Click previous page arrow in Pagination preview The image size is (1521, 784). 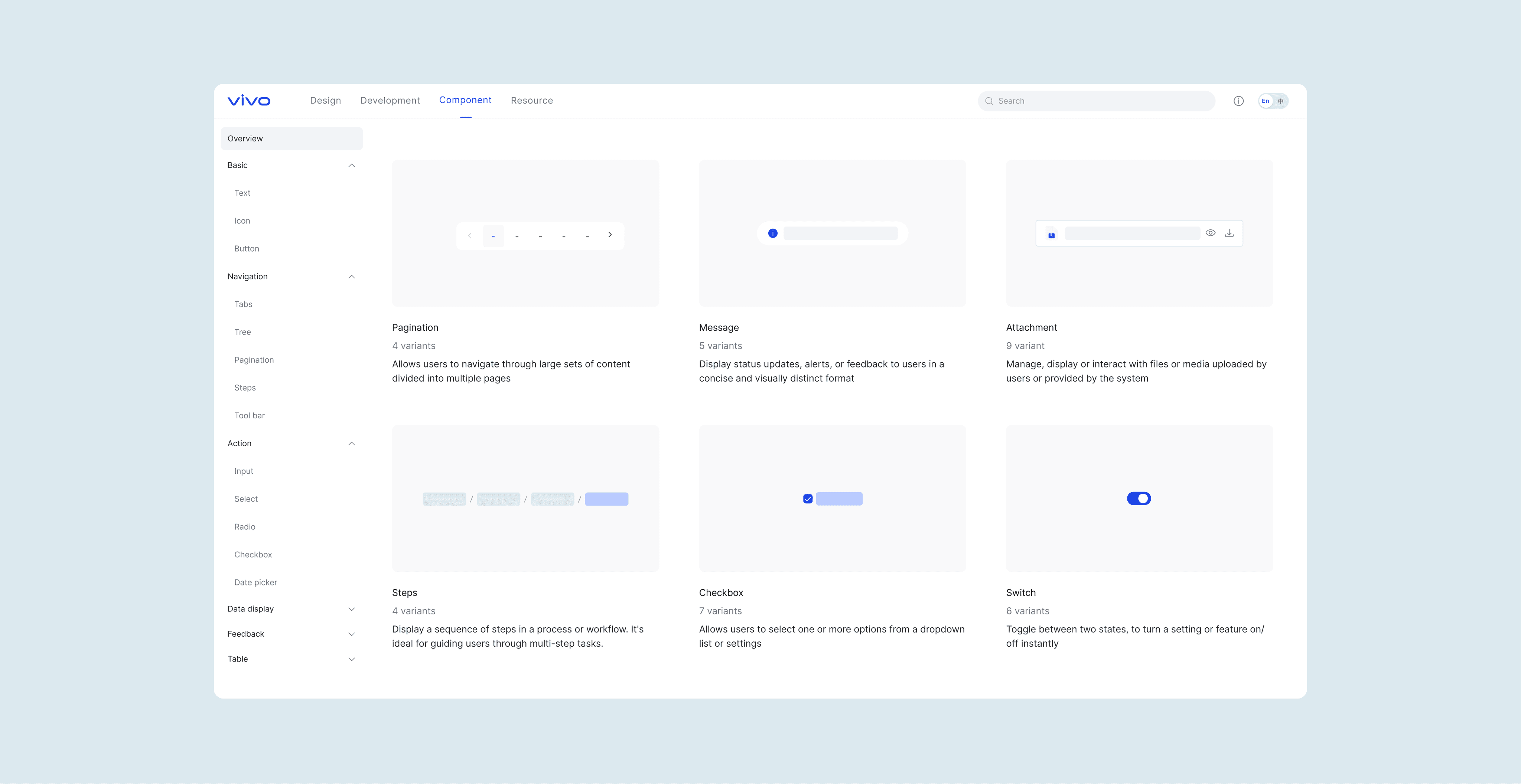tap(469, 236)
